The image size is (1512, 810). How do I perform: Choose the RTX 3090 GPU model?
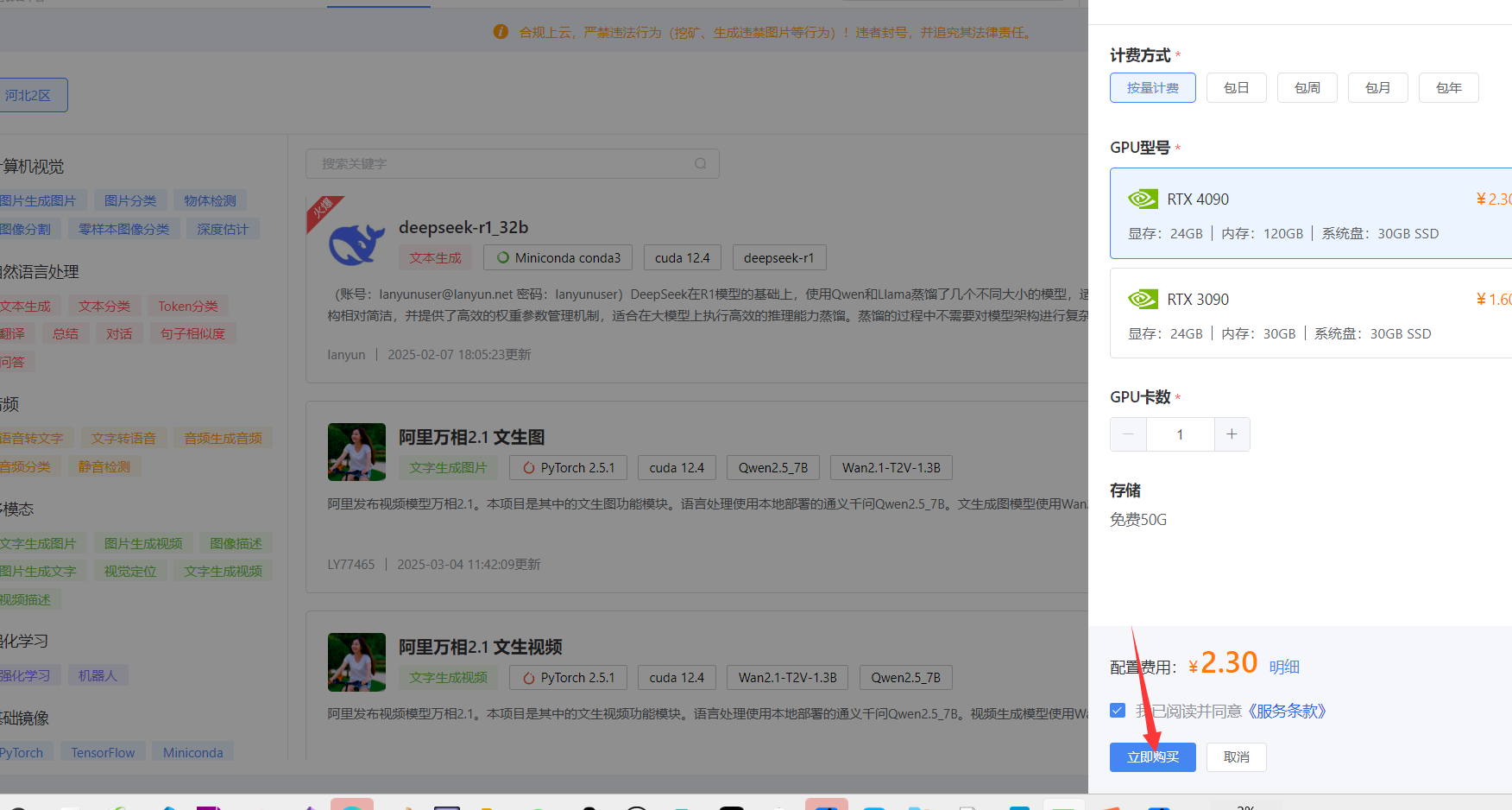click(x=1311, y=313)
